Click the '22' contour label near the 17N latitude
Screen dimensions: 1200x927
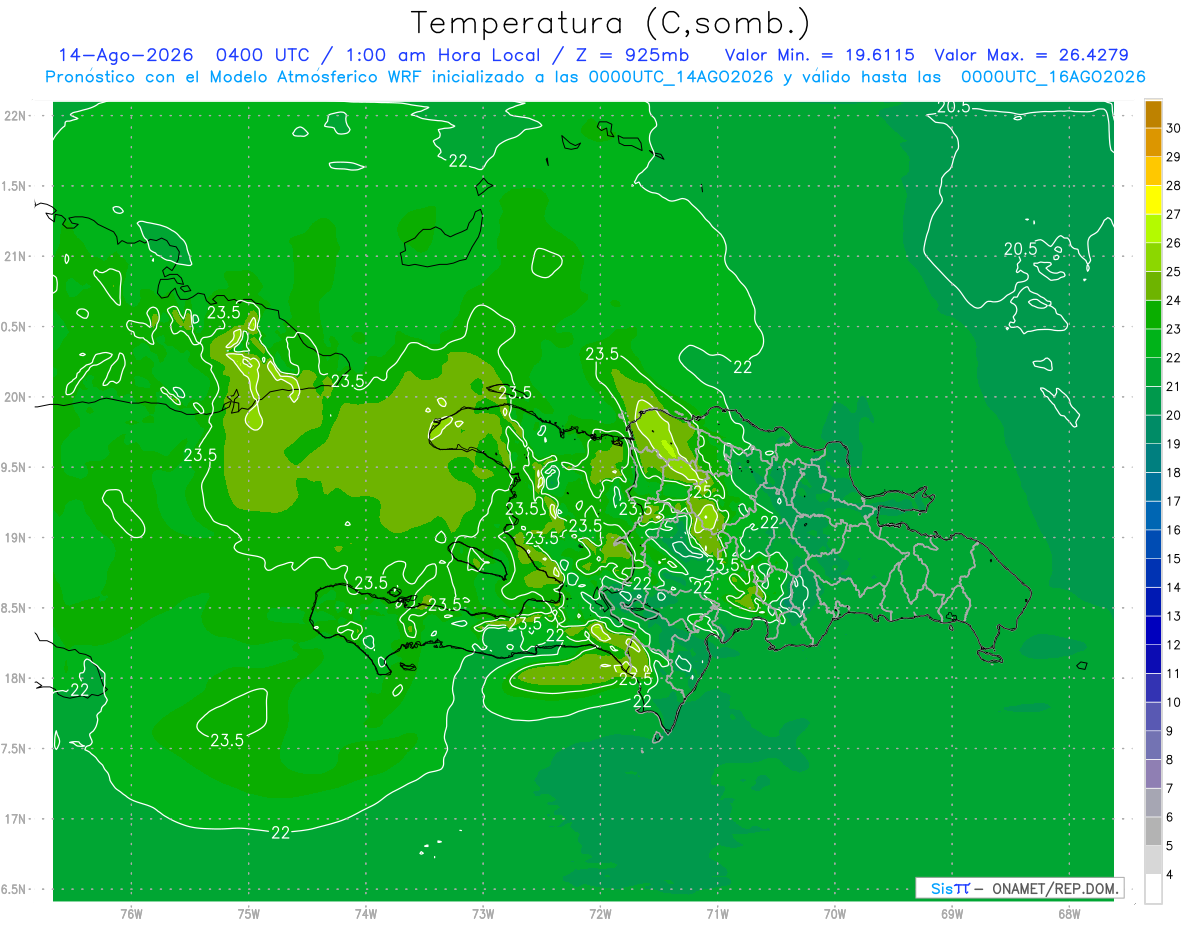(281, 832)
